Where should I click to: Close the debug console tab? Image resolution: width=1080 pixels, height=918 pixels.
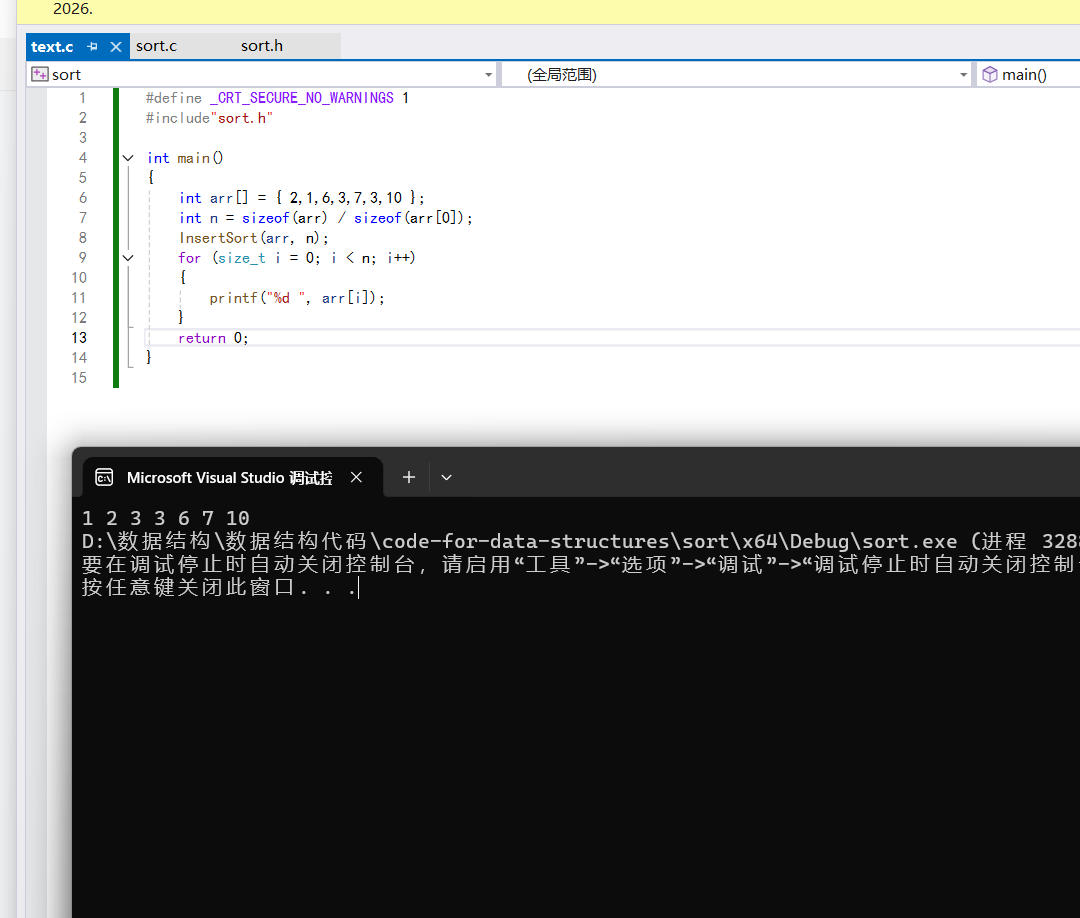pyautogui.click(x=356, y=477)
